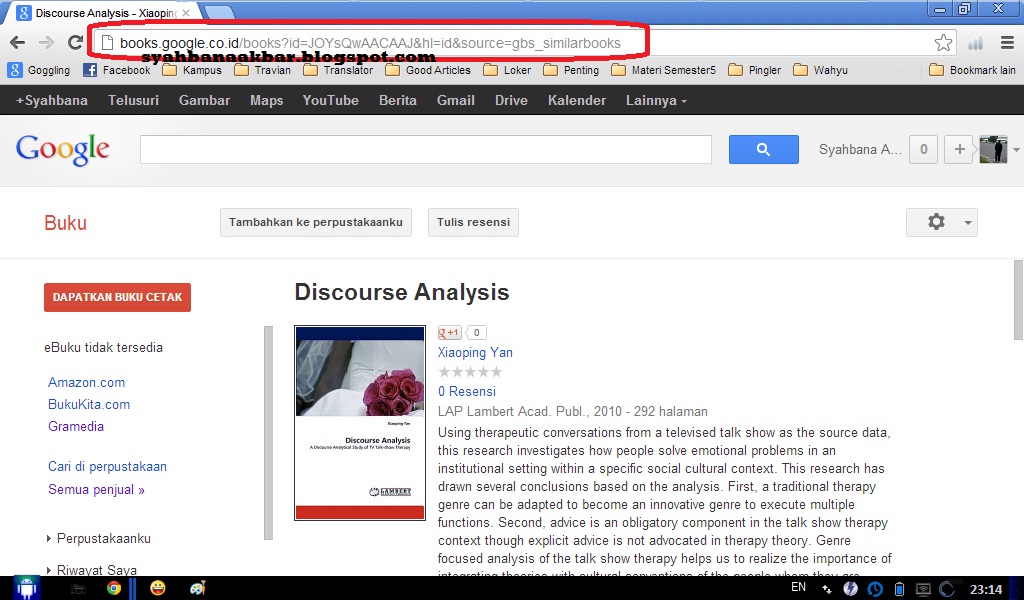Click the browser forward arrow

point(46,43)
